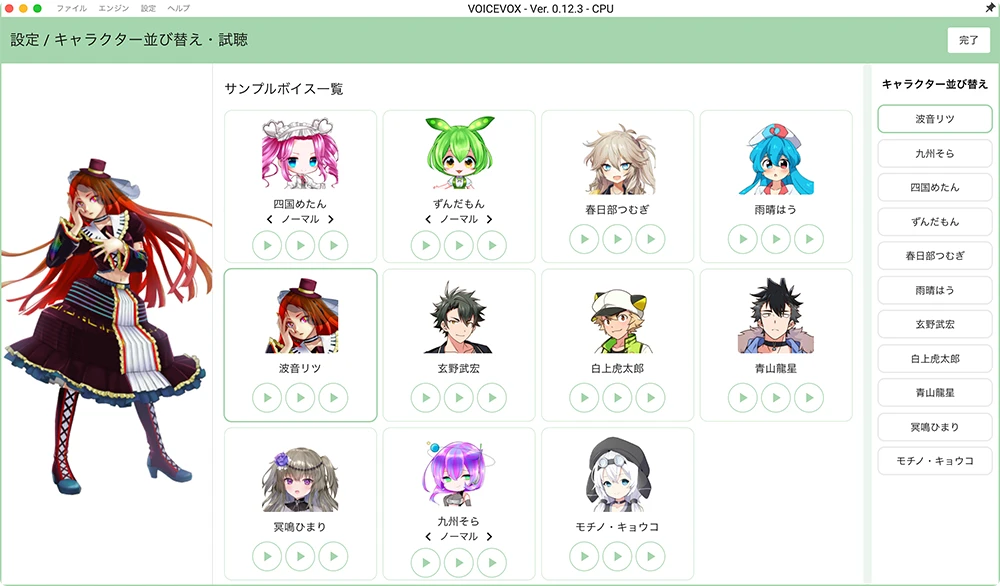This screenshot has width=1000, height=586.
Task: Switch ずんだもん to previous voice style
Action: [428, 219]
